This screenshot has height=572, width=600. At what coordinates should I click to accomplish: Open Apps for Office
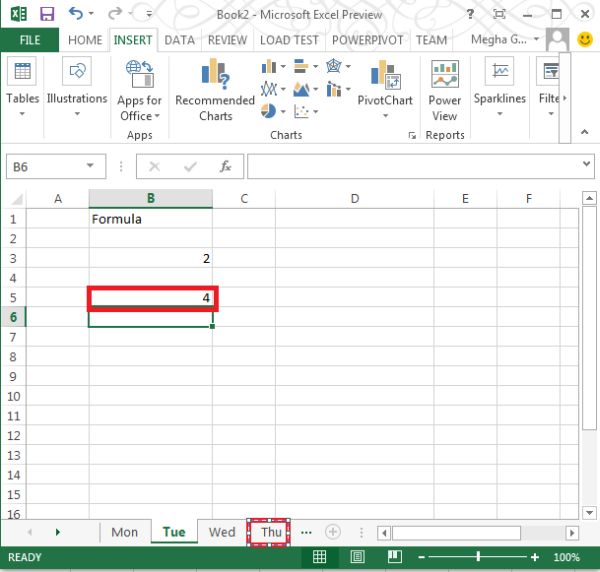pyautogui.click(x=139, y=91)
